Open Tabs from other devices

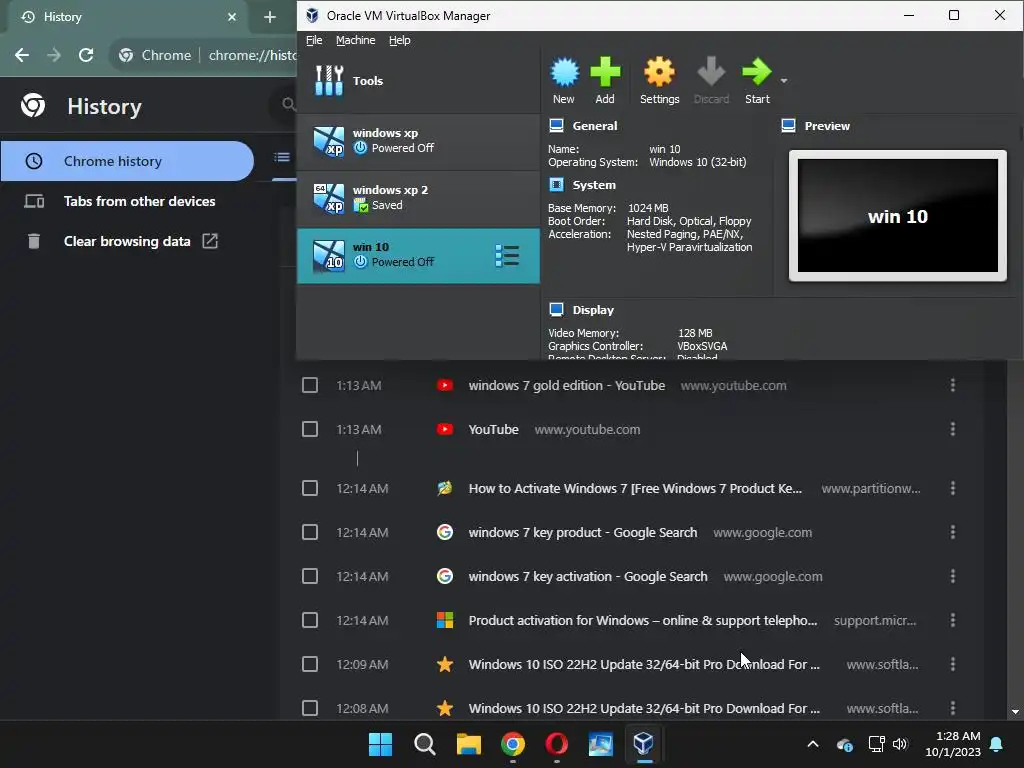[x=139, y=201]
